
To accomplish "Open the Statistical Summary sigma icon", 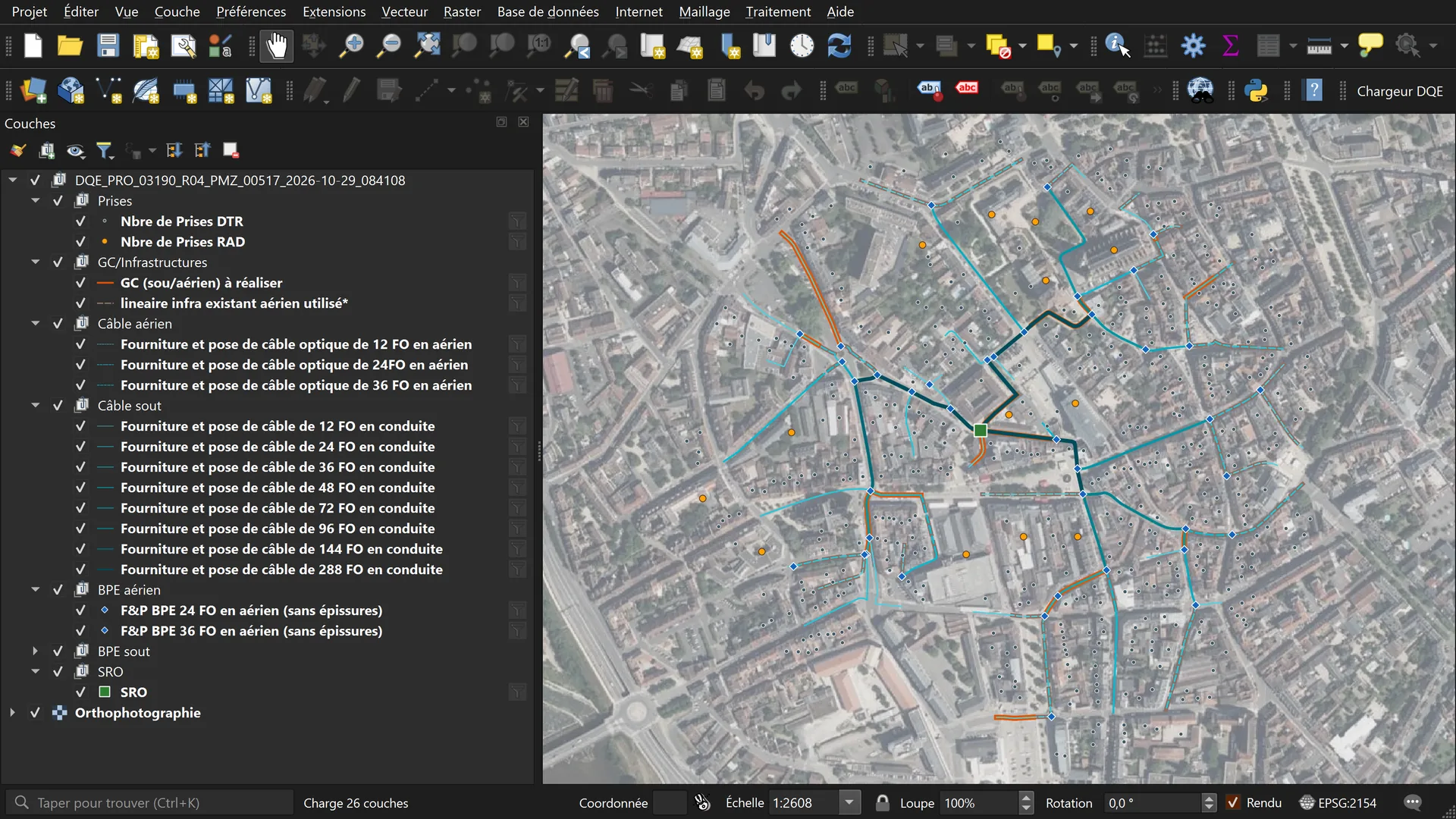I will [x=1230, y=45].
